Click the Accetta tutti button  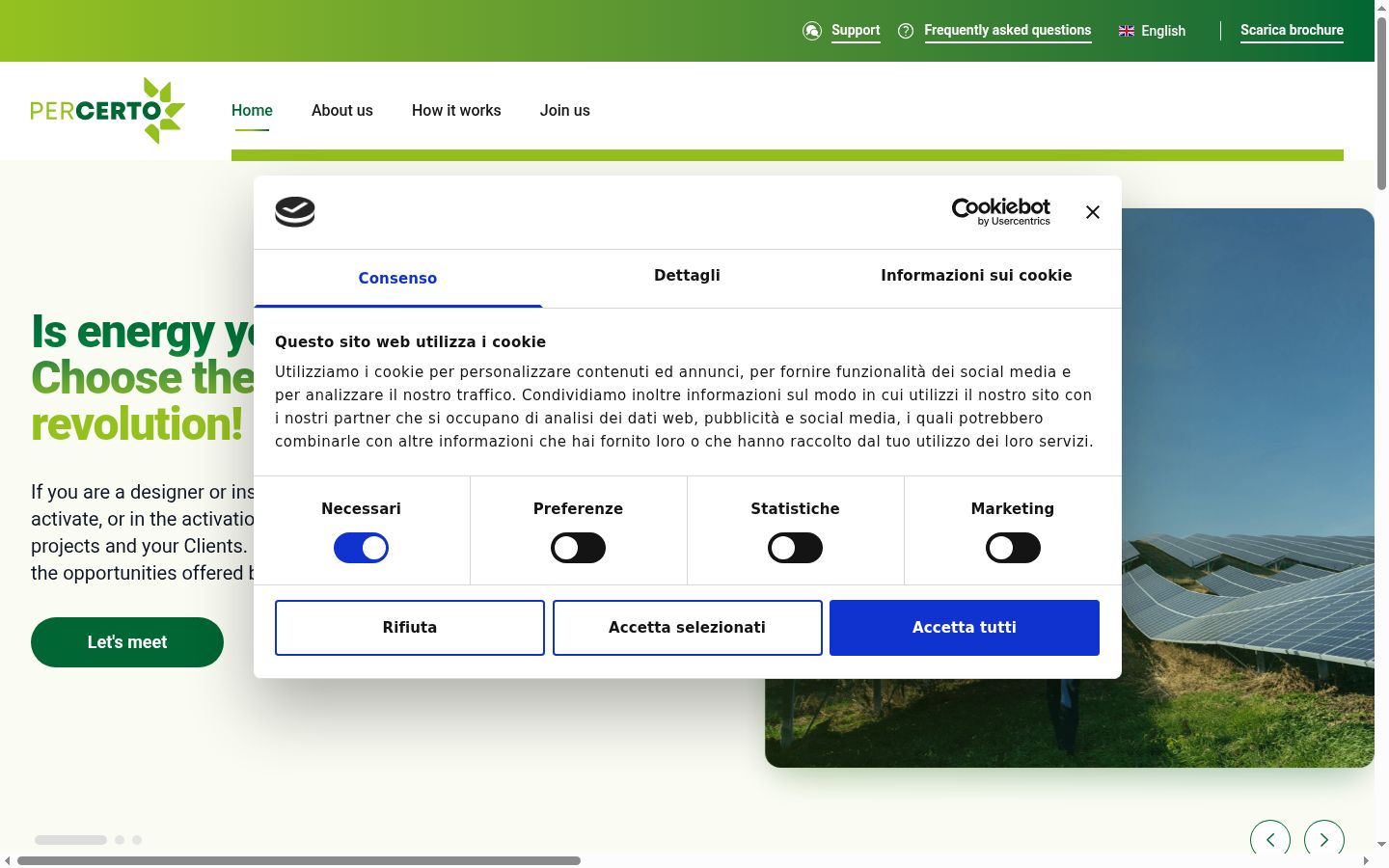click(x=965, y=628)
